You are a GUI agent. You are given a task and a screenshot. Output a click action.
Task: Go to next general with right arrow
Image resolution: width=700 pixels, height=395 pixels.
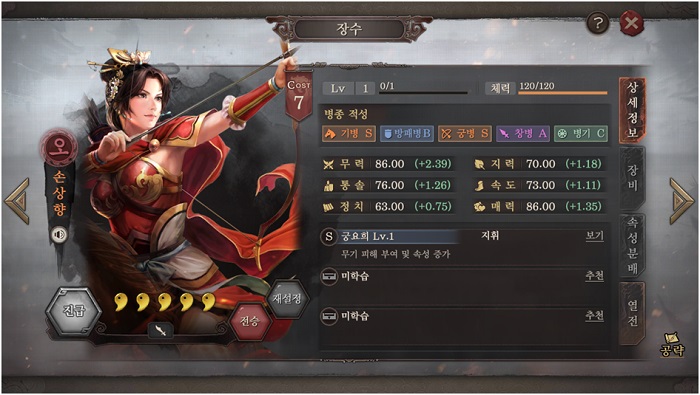pos(682,201)
